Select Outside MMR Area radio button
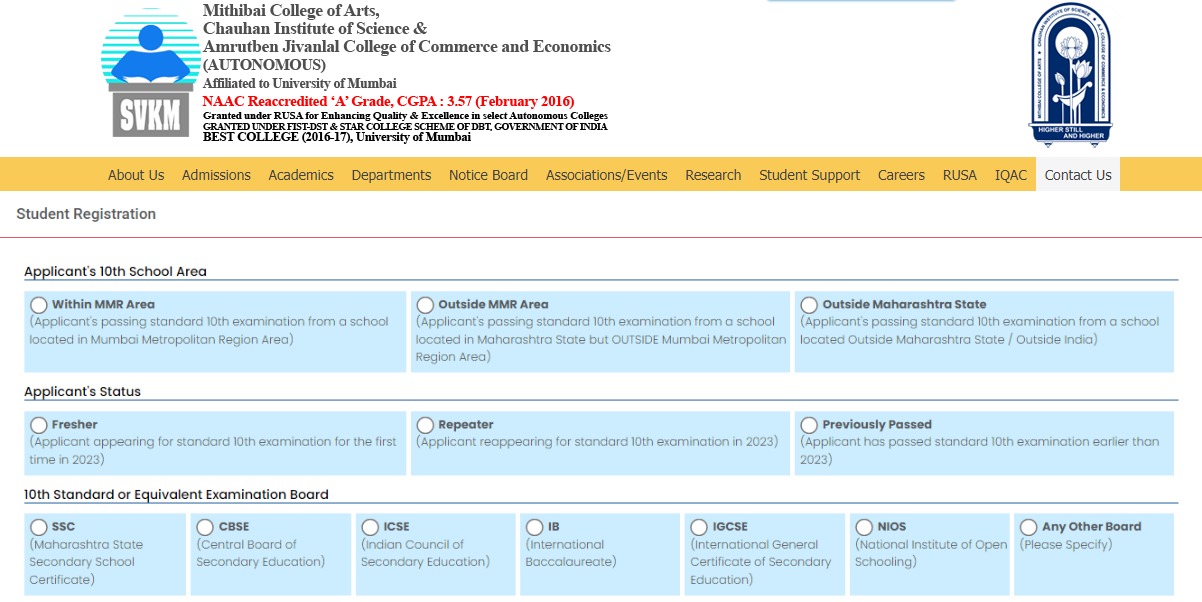The height and width of the screenshot is (602, 1202). pyautogui.click(x=425, y=305)
